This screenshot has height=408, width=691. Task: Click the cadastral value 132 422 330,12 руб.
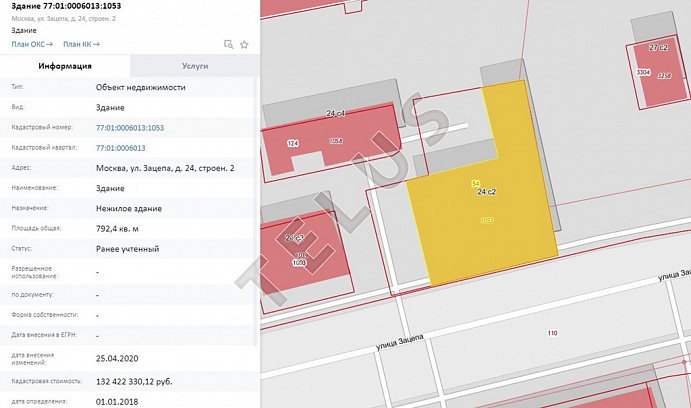coord(134,382)
